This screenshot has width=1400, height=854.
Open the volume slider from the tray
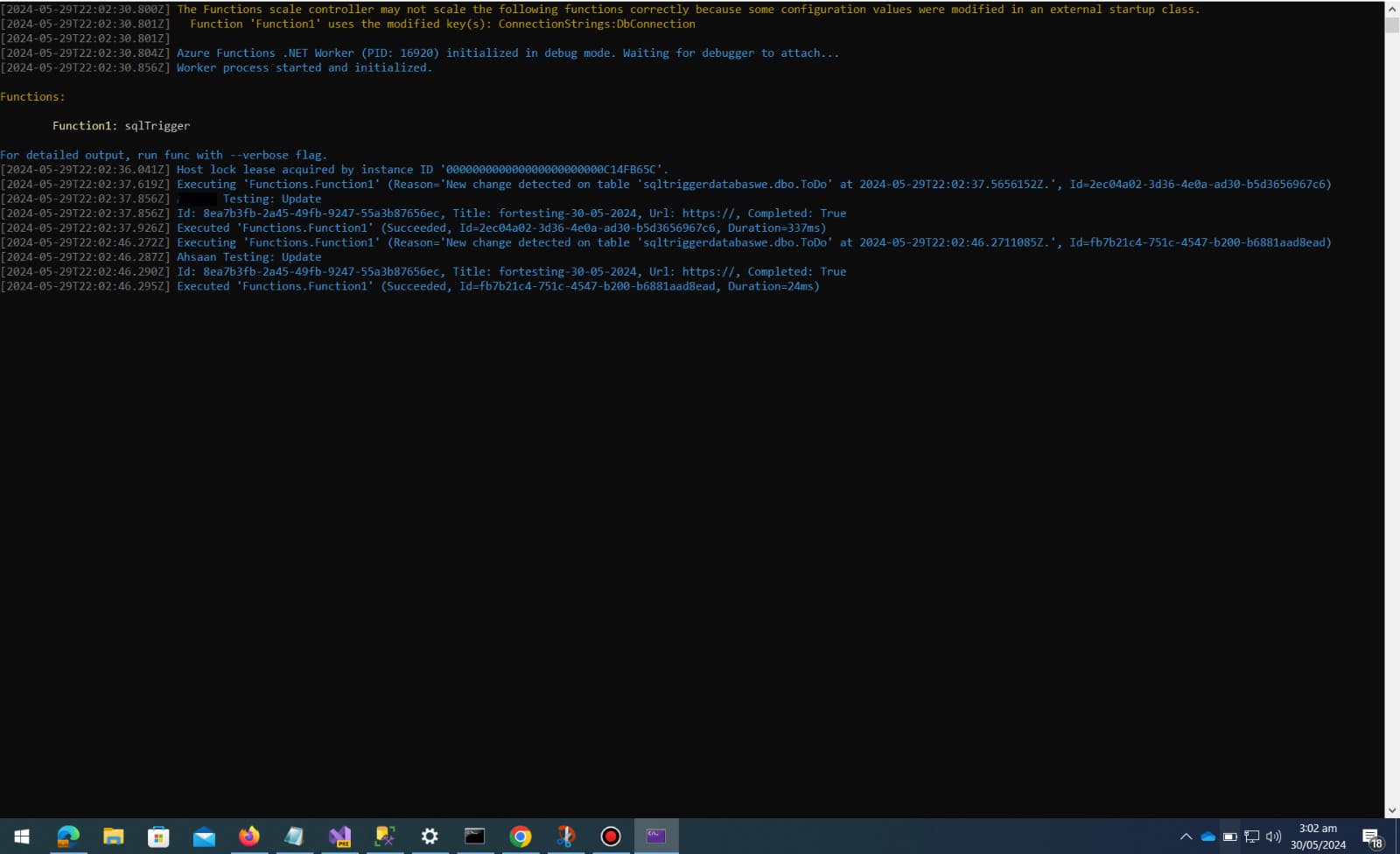click(1273, 836)
